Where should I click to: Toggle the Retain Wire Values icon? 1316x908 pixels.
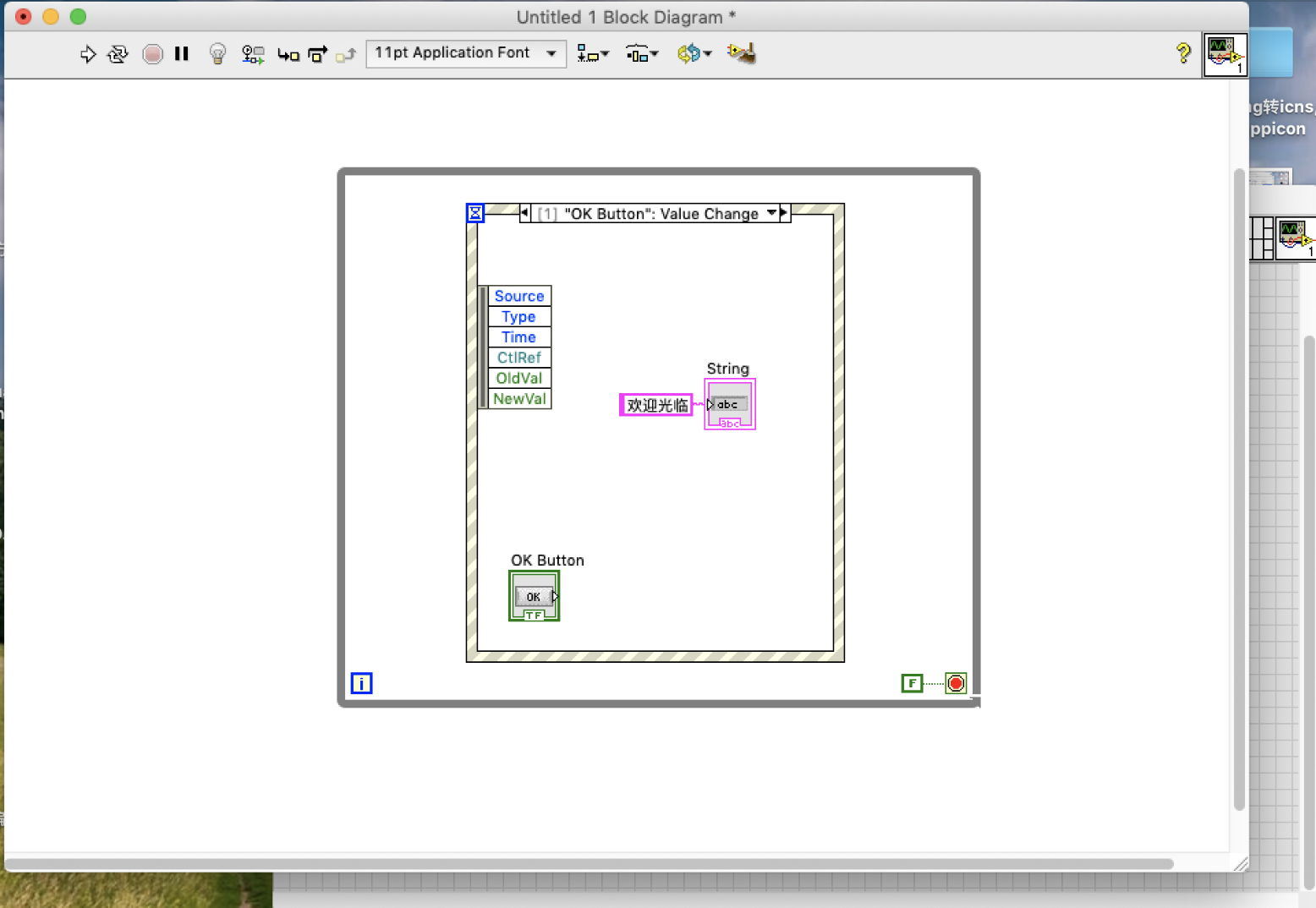pos(252,53)
